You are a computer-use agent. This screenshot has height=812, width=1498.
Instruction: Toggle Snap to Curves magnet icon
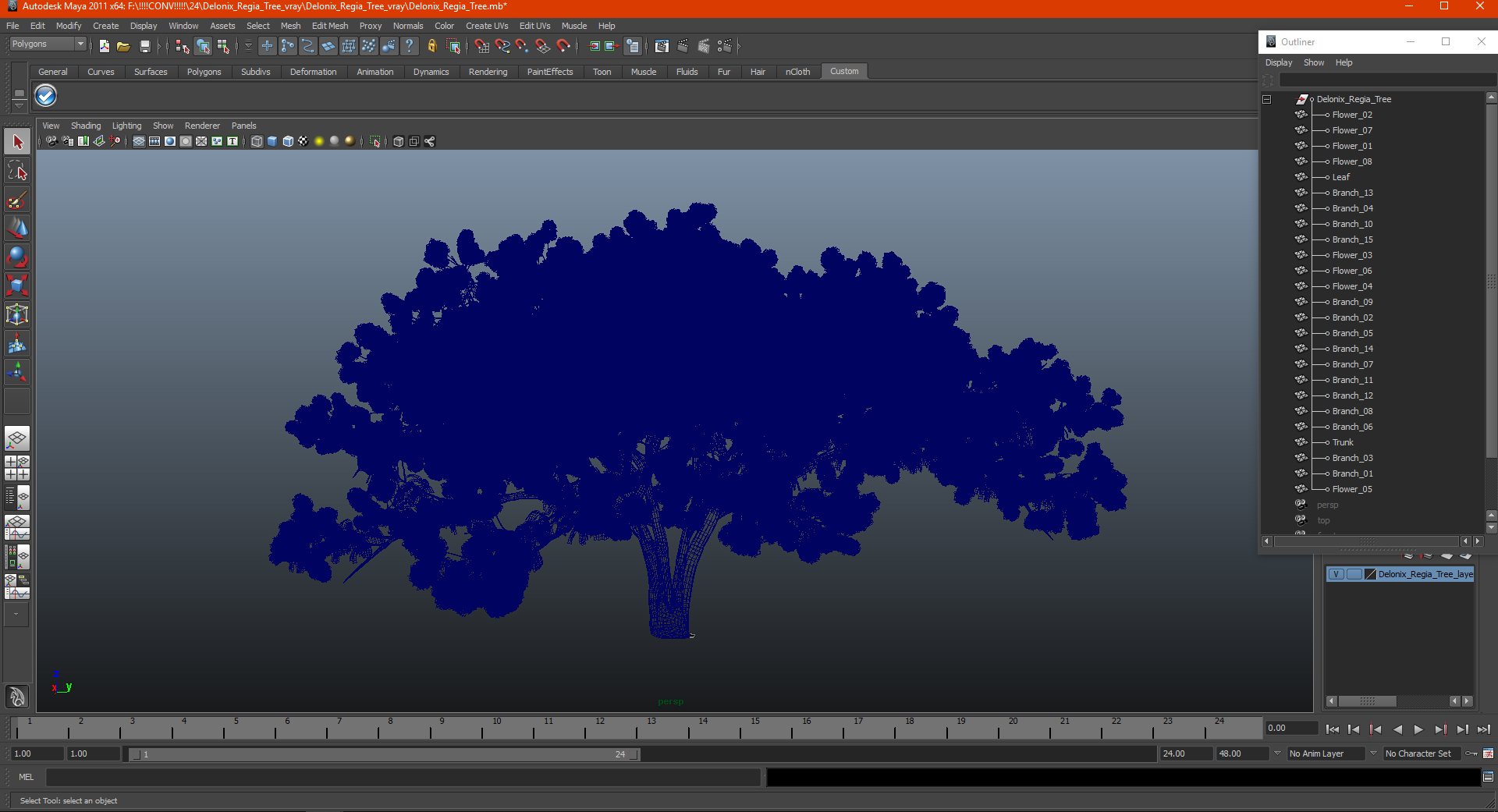502,47
